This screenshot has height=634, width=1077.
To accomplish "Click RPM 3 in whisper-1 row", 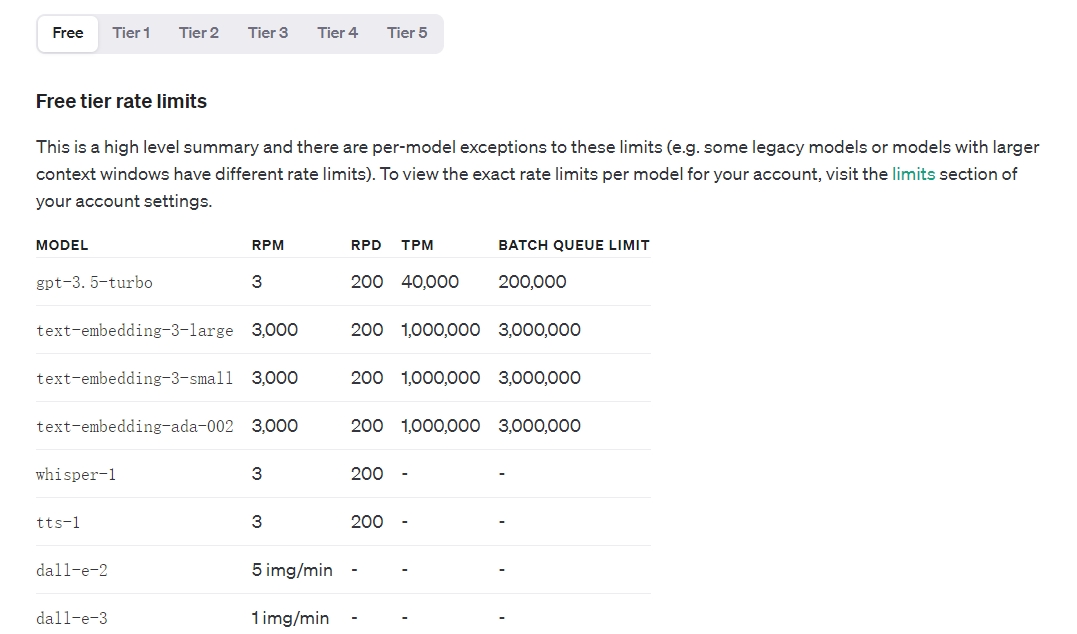I will (x=257, y=474).
